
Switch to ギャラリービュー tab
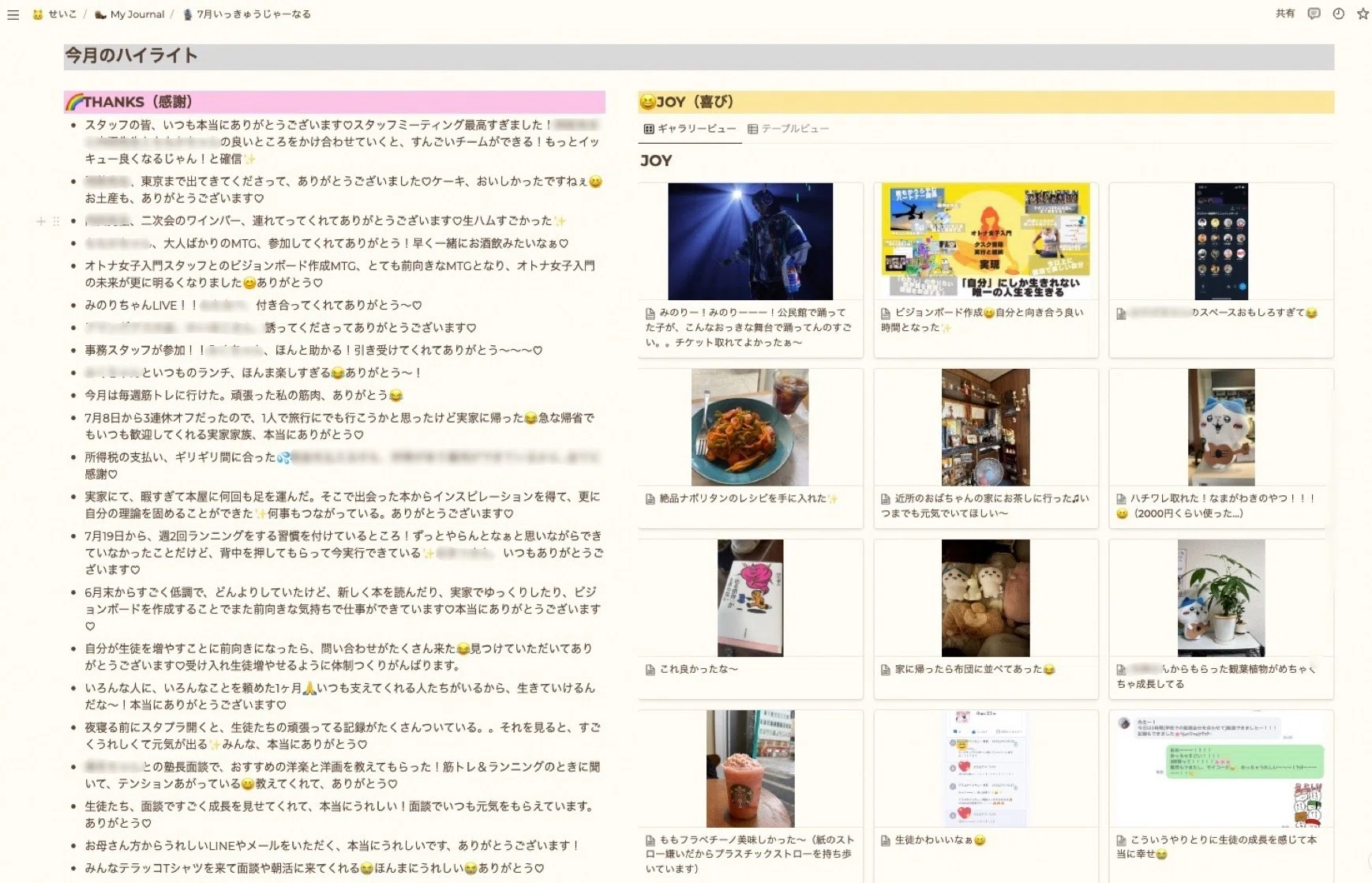(x=690, y=129)
